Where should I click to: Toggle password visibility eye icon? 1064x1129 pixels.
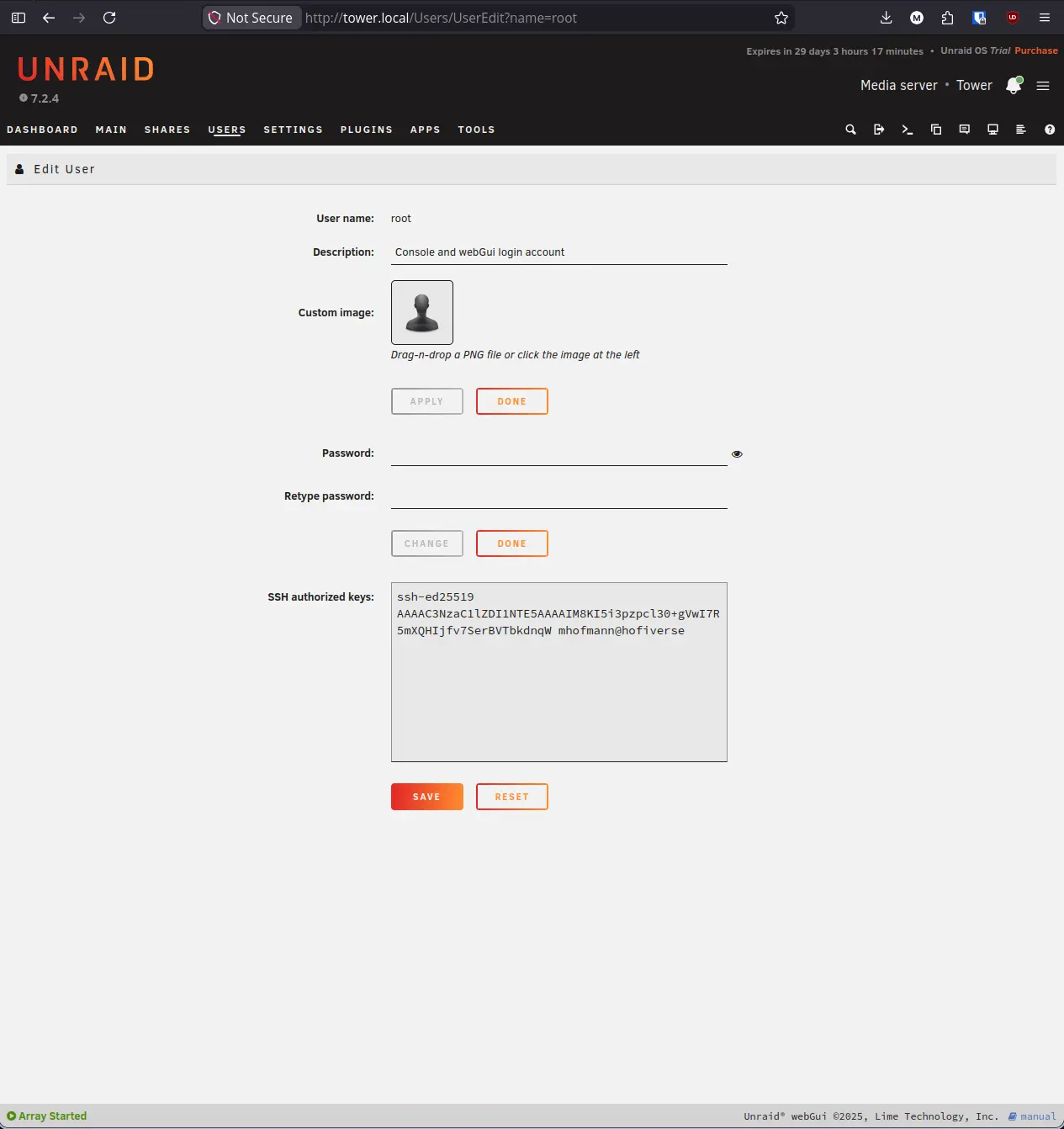737,454
